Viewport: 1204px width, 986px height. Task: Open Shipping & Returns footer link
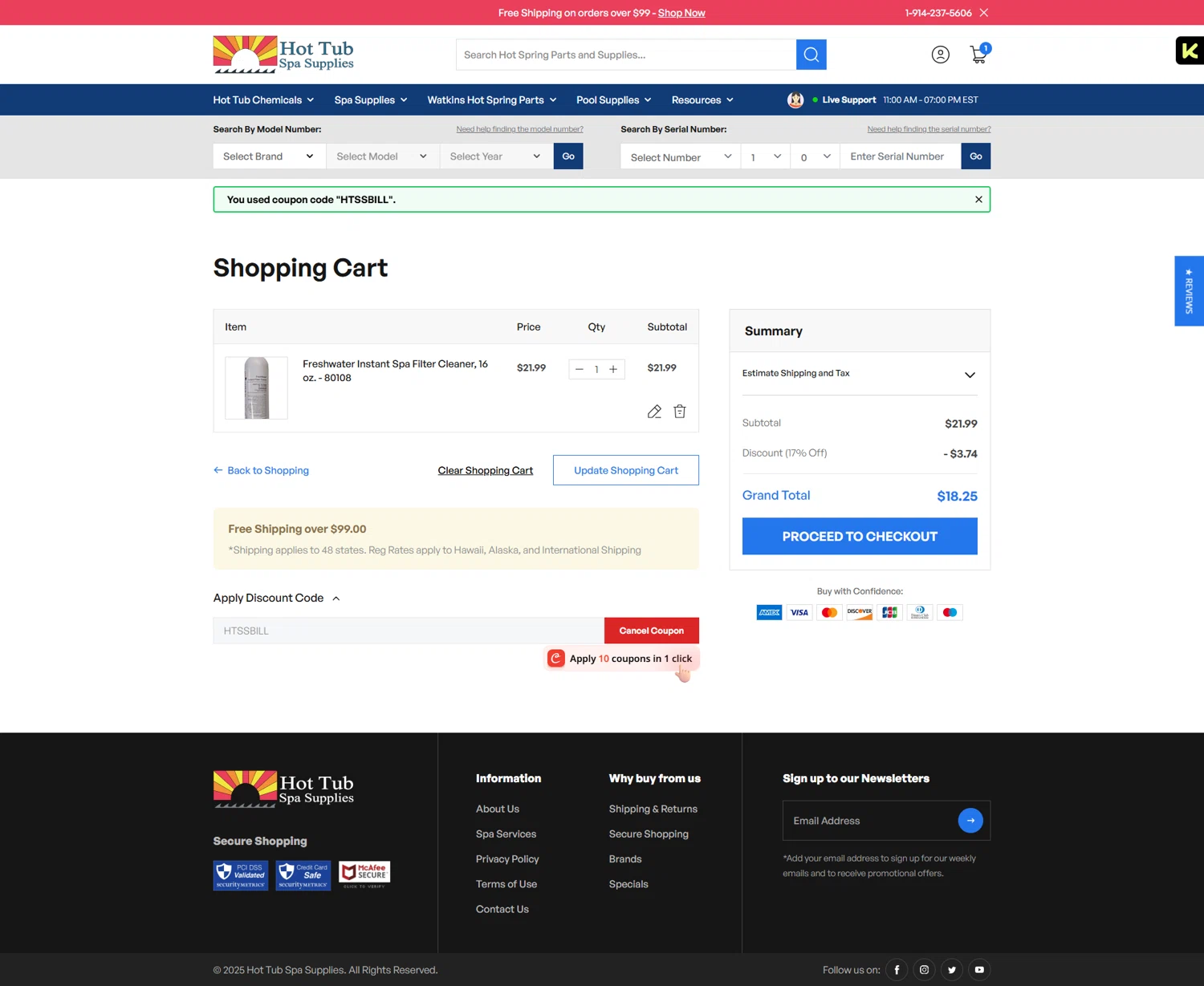click(653, 809)
